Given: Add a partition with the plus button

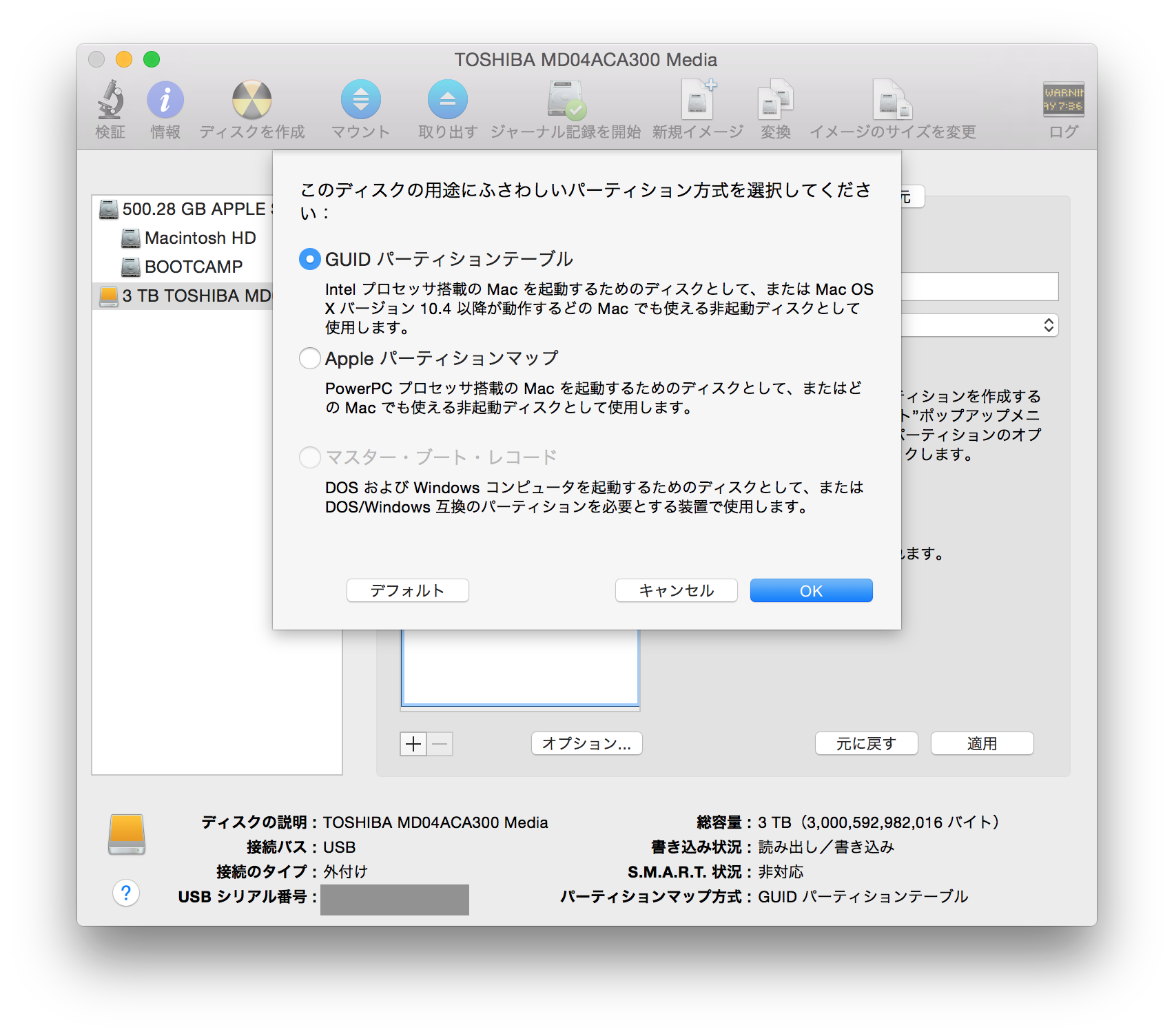Looking at the screenshot, I should click(x=413, y=744).
